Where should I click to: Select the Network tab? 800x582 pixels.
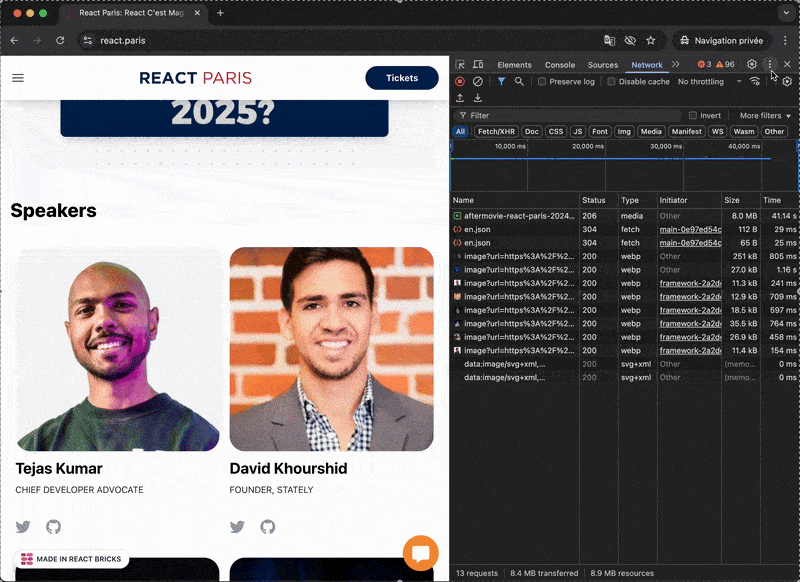[x=646, y=65]
